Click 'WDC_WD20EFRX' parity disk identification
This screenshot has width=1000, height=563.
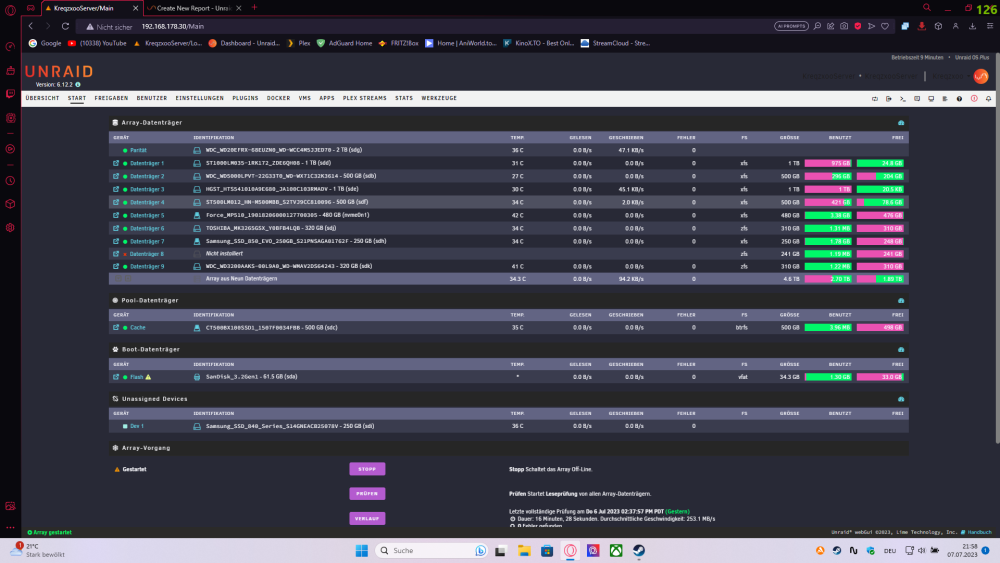(x=284, y=150)
